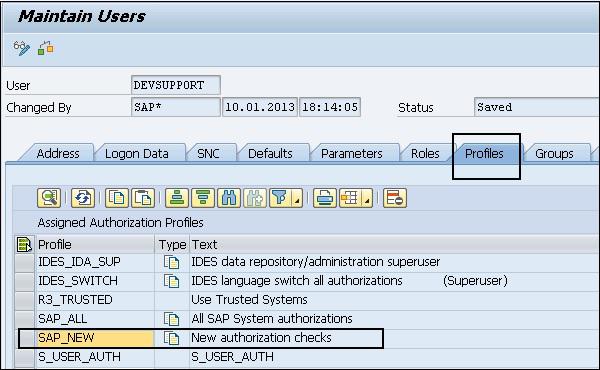Viewport: 600px width, 370px height.
Task: Click the type icon in the IDES_SWITCH row
Action: pyautogui.click(x=171, y=281)
